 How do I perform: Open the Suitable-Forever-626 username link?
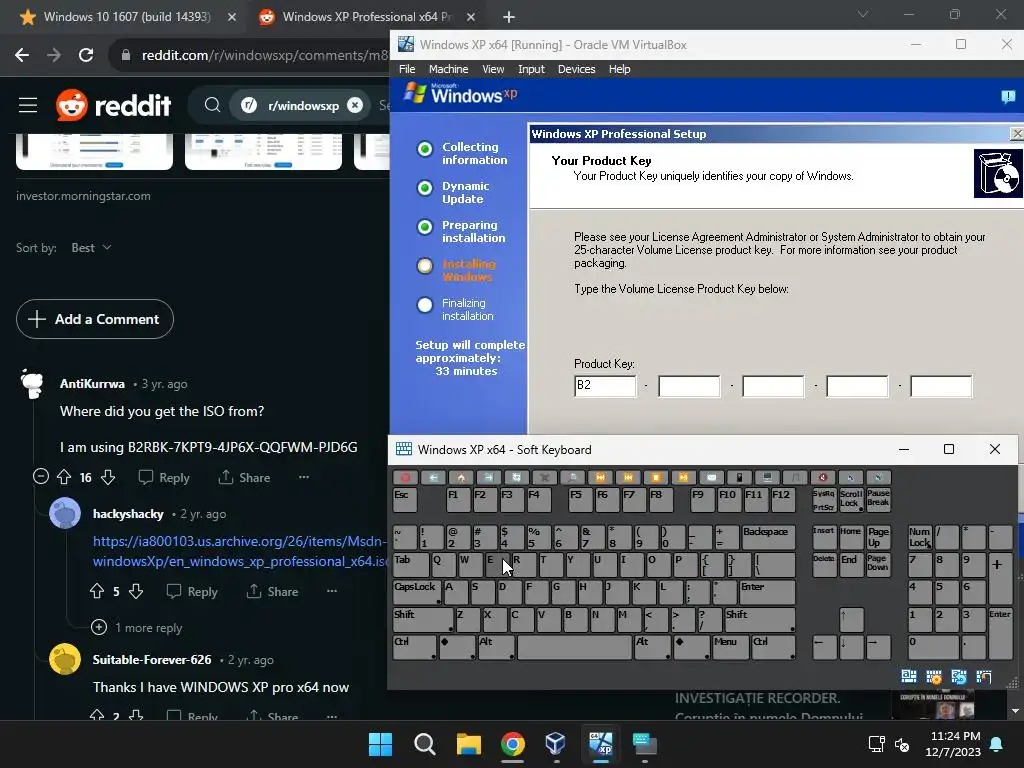152,660
